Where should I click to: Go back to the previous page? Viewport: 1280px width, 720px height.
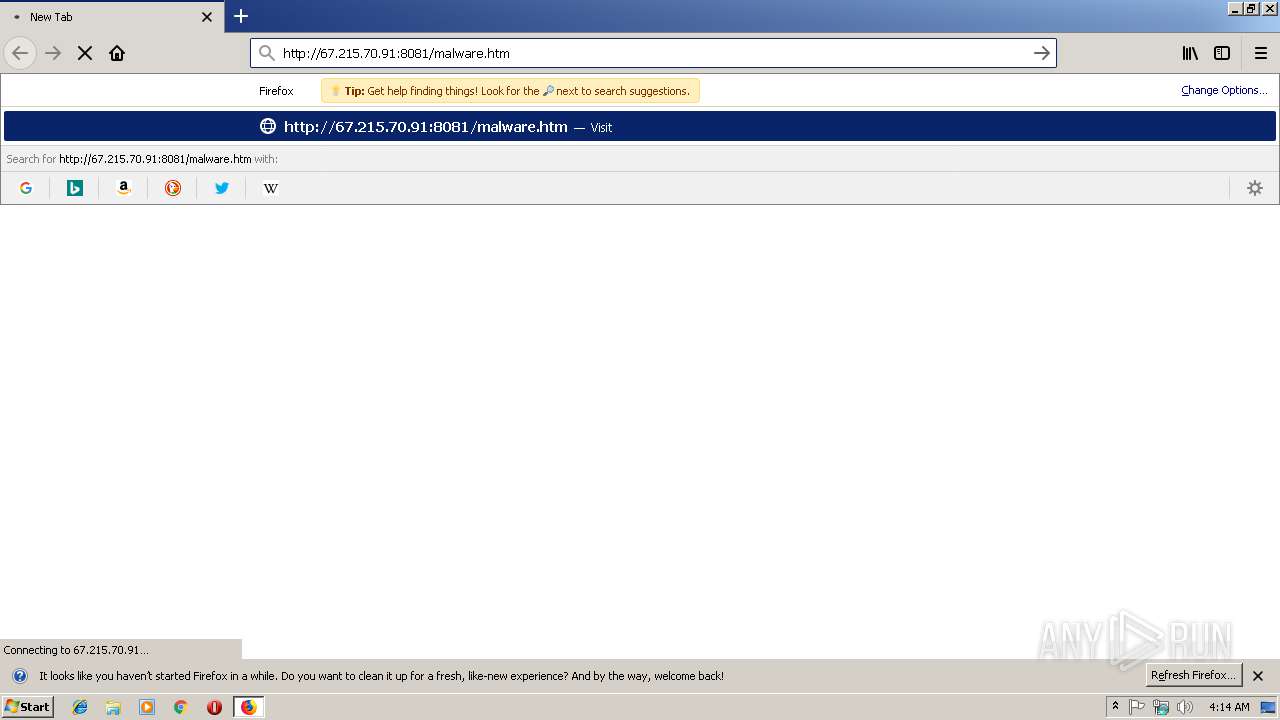(x=20, y=53)
